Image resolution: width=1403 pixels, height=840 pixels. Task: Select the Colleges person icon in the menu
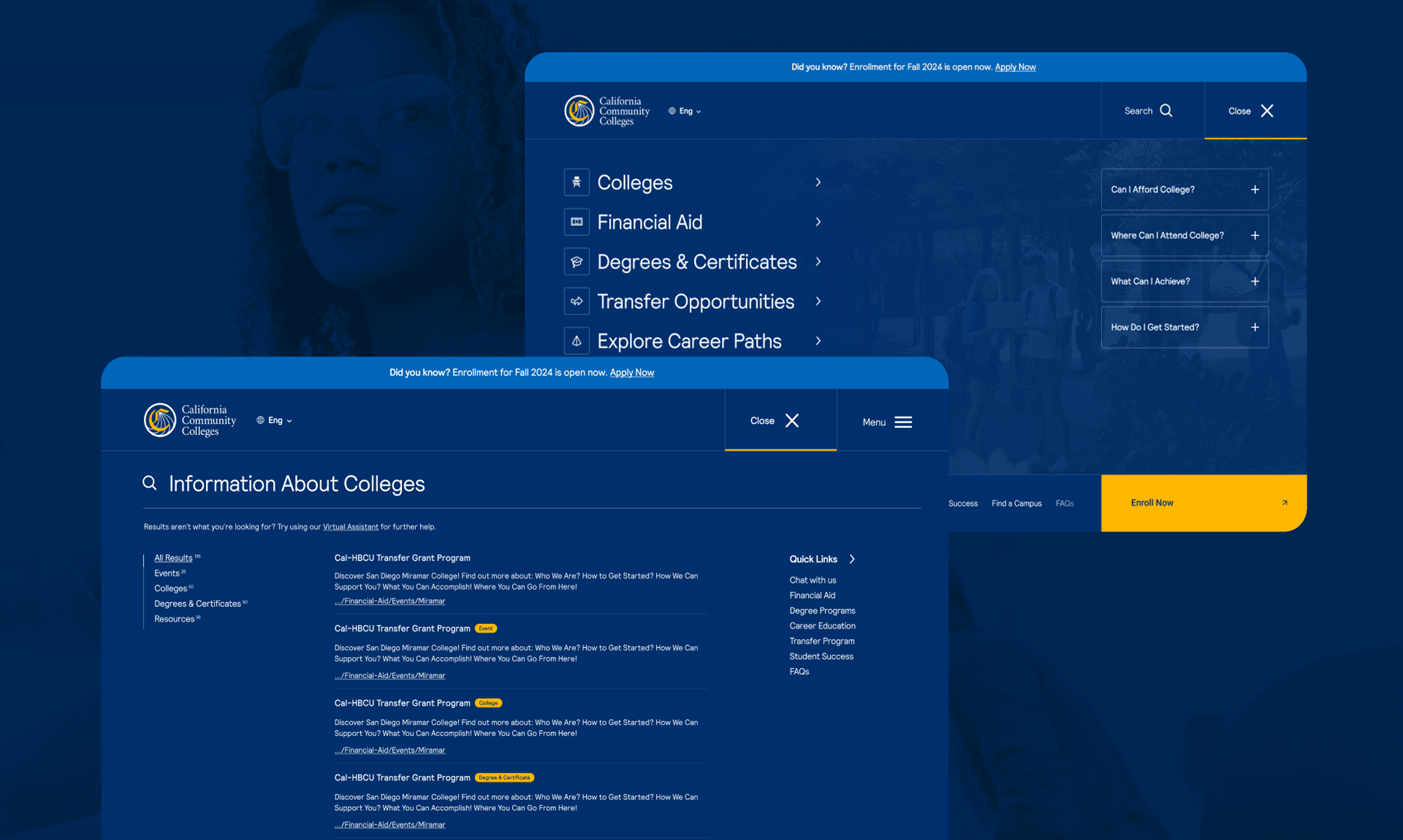point(577,182)
